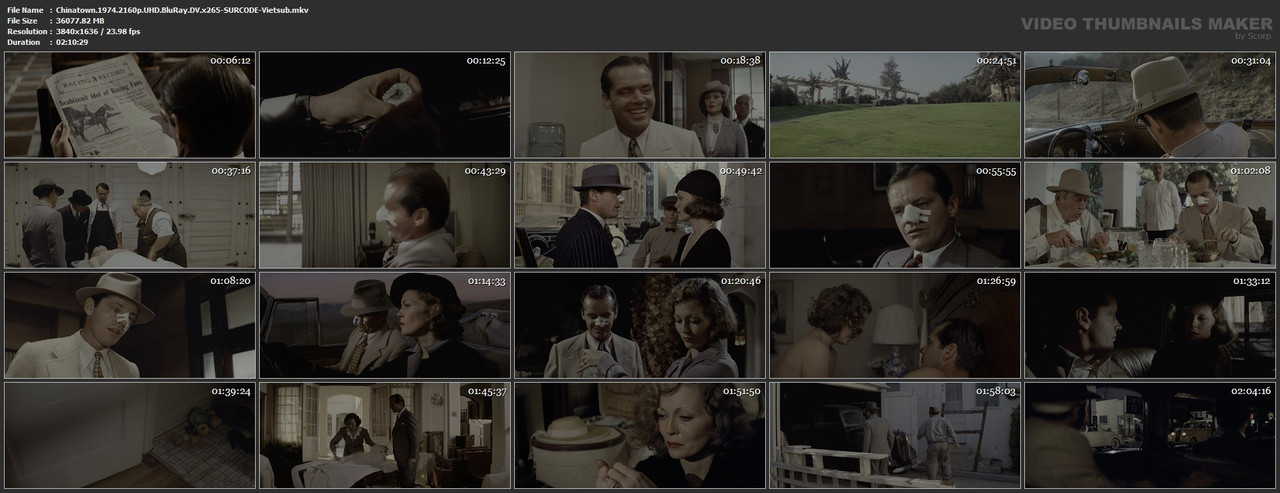
Task: Choose the dark frame at 01:33:12
Action: coord(1150,325)
